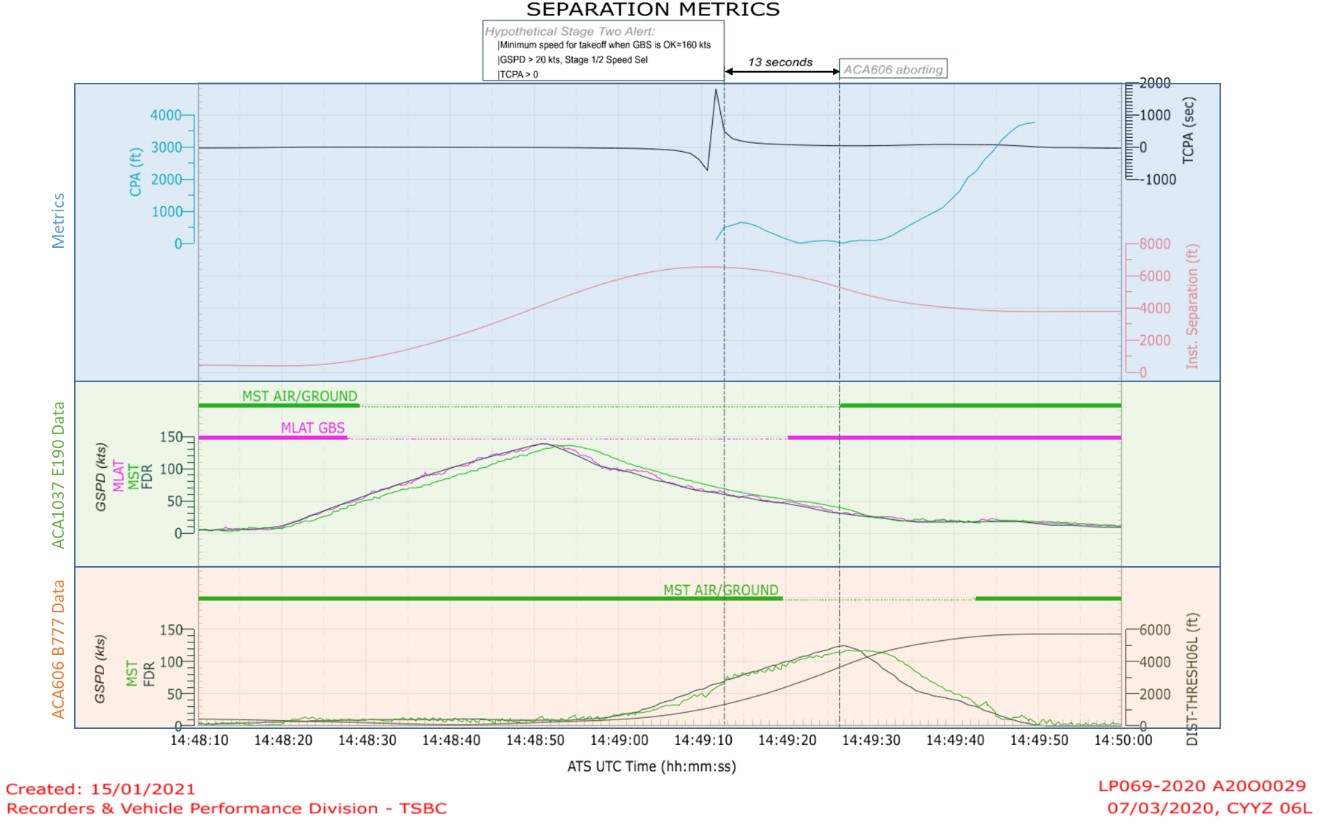Select the ACA1037 E190 Data panel label
Image resolution: width=1320 pixels, height=825 pixels.
click(x=58, y=474)
